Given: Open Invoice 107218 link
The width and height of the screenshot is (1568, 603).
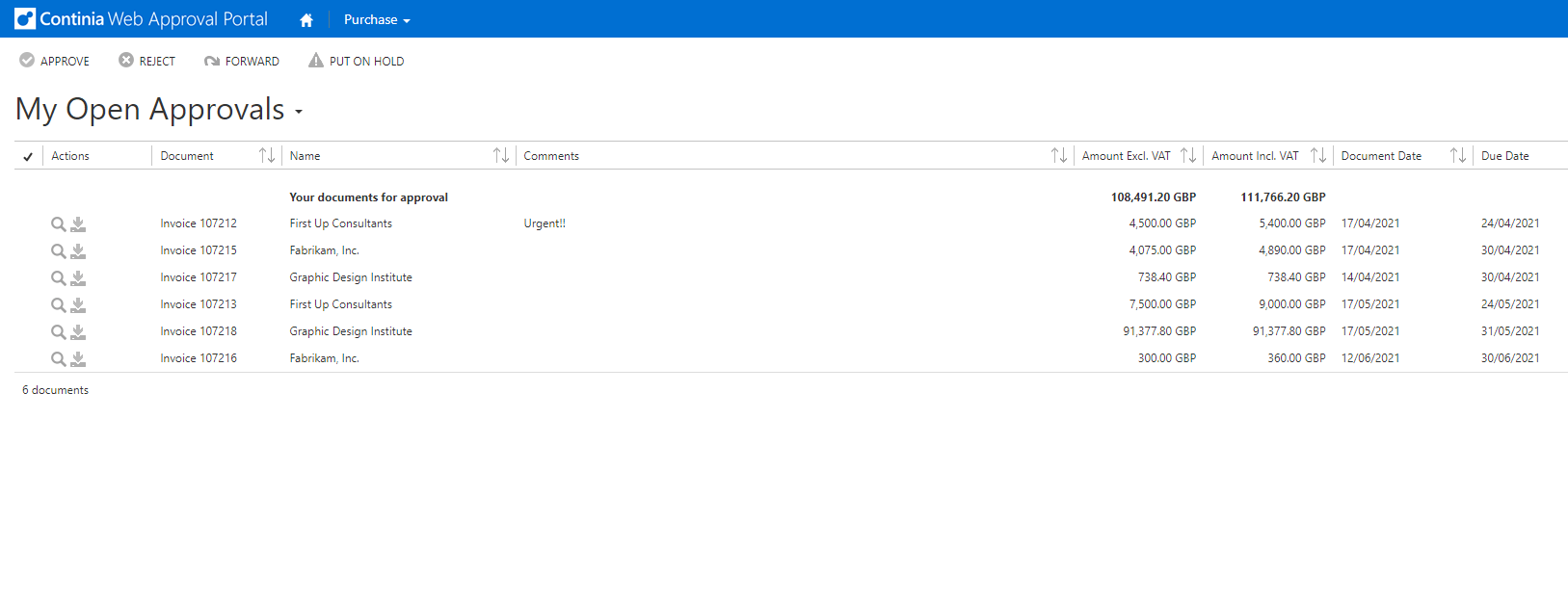Looking at the screenshot, I should (x=199, y=331).
